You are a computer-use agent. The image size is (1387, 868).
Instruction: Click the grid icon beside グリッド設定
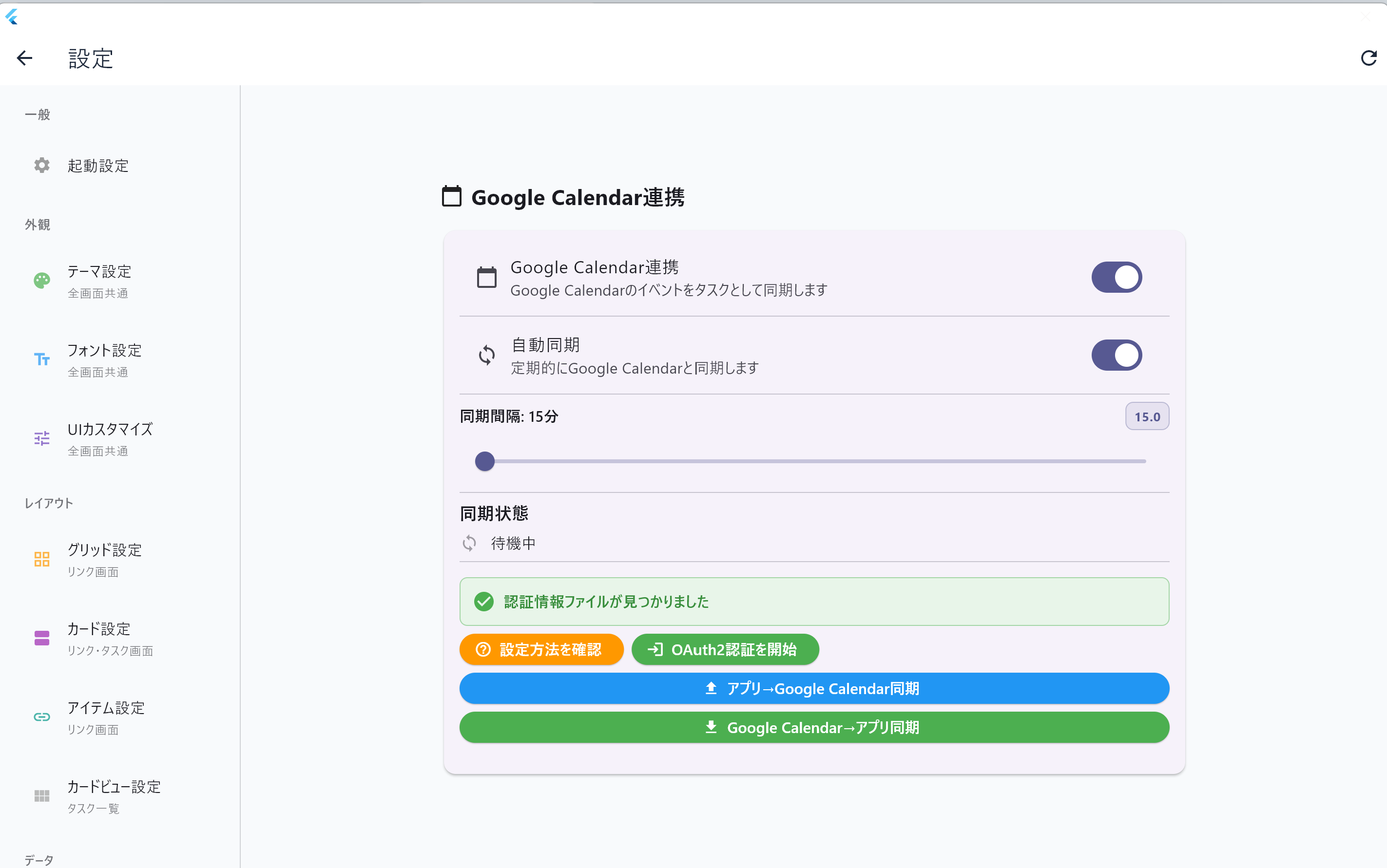click(41, 559)
